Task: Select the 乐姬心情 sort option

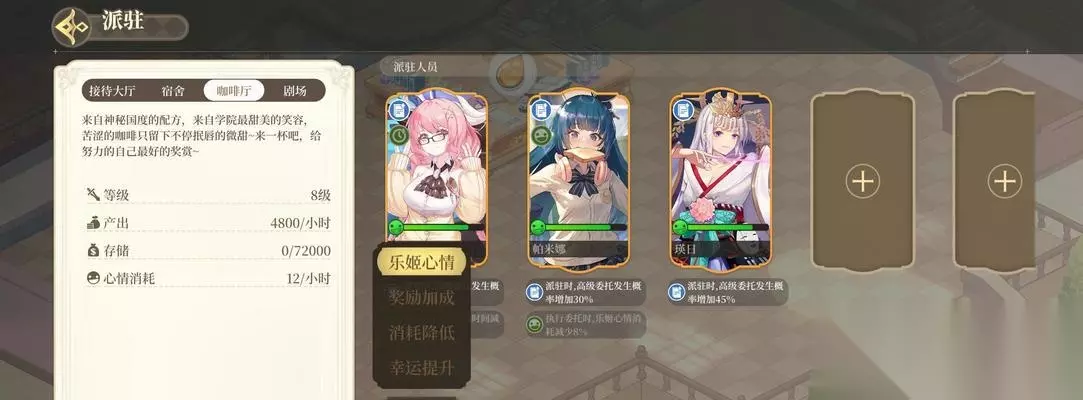Action: [x=421, y=262]
